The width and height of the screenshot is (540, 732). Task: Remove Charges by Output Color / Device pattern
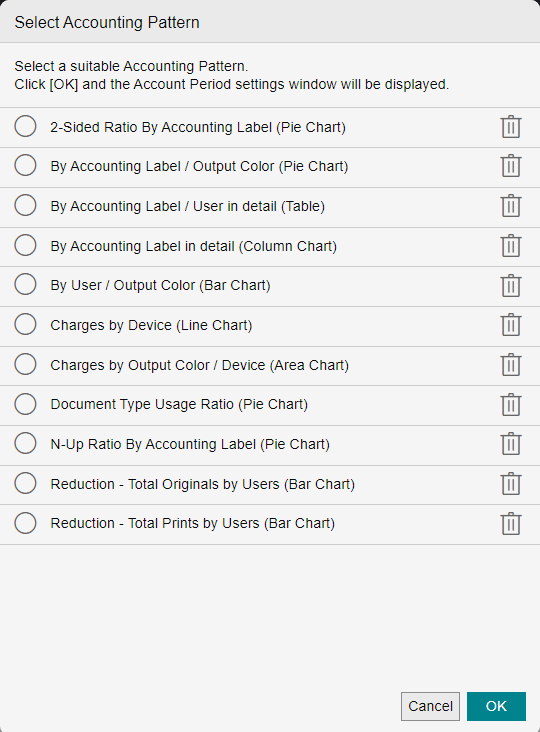point(511,365)
